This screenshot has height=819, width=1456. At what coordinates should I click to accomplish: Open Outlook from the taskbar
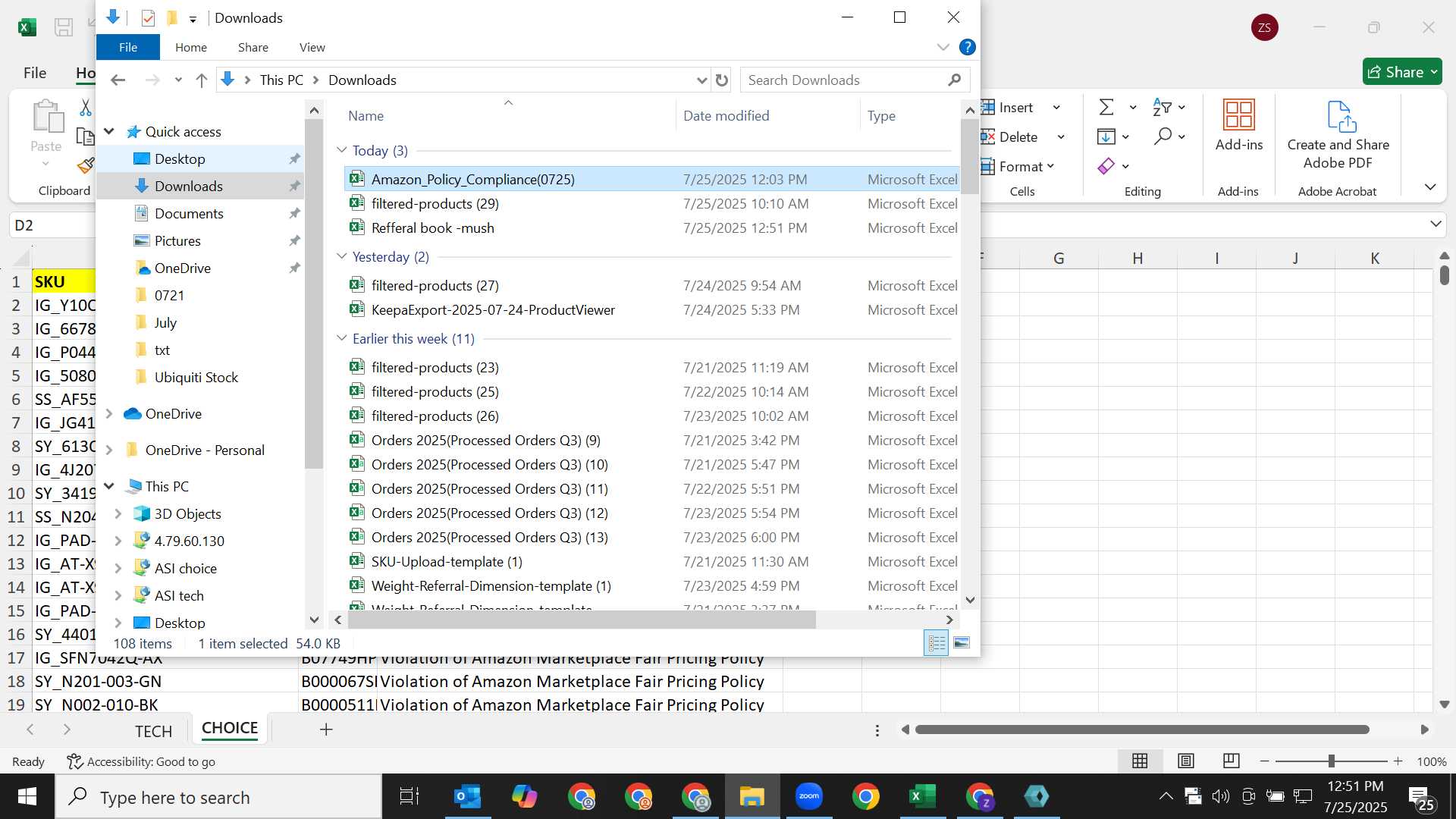tap(467, 797)
